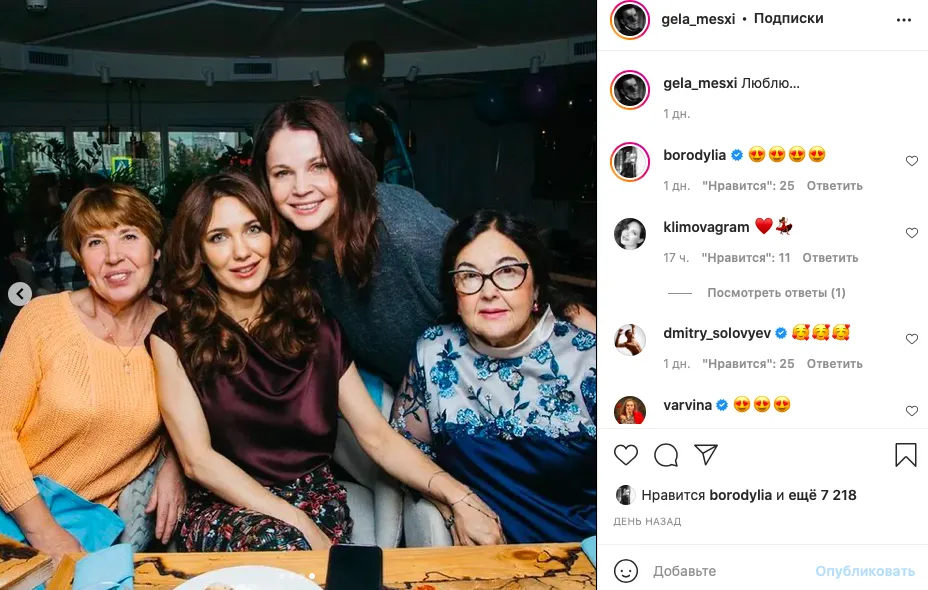The image size is (928, 590).
Task: Click the Опубликовать post button
Action: (865, 571)
